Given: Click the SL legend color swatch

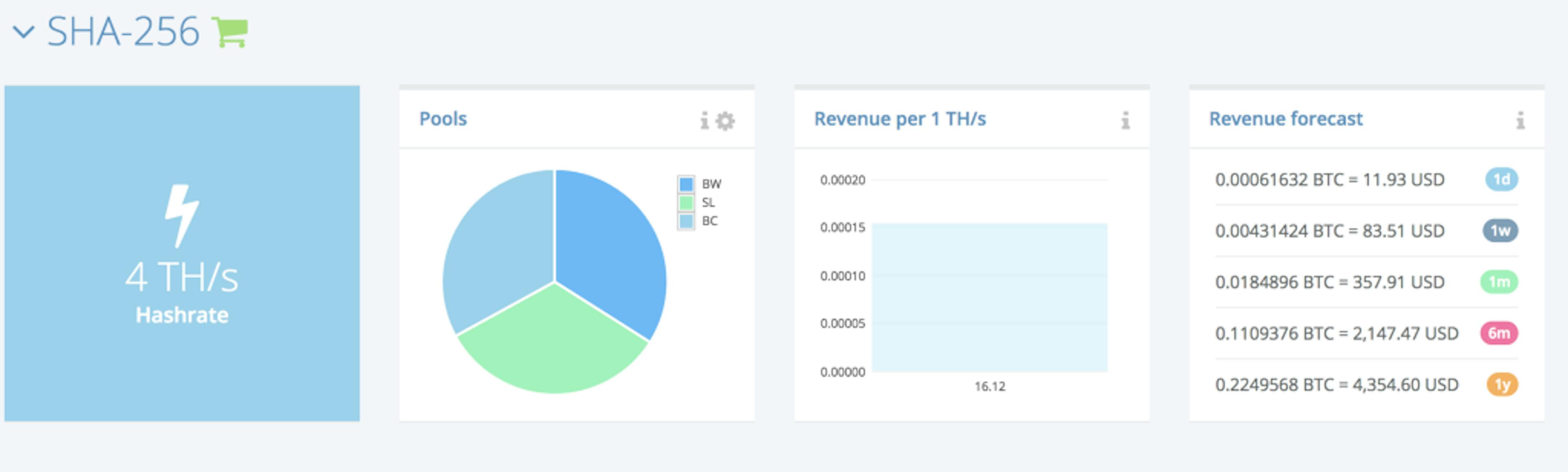Looking at the screenshot, I should click(686, 202).
